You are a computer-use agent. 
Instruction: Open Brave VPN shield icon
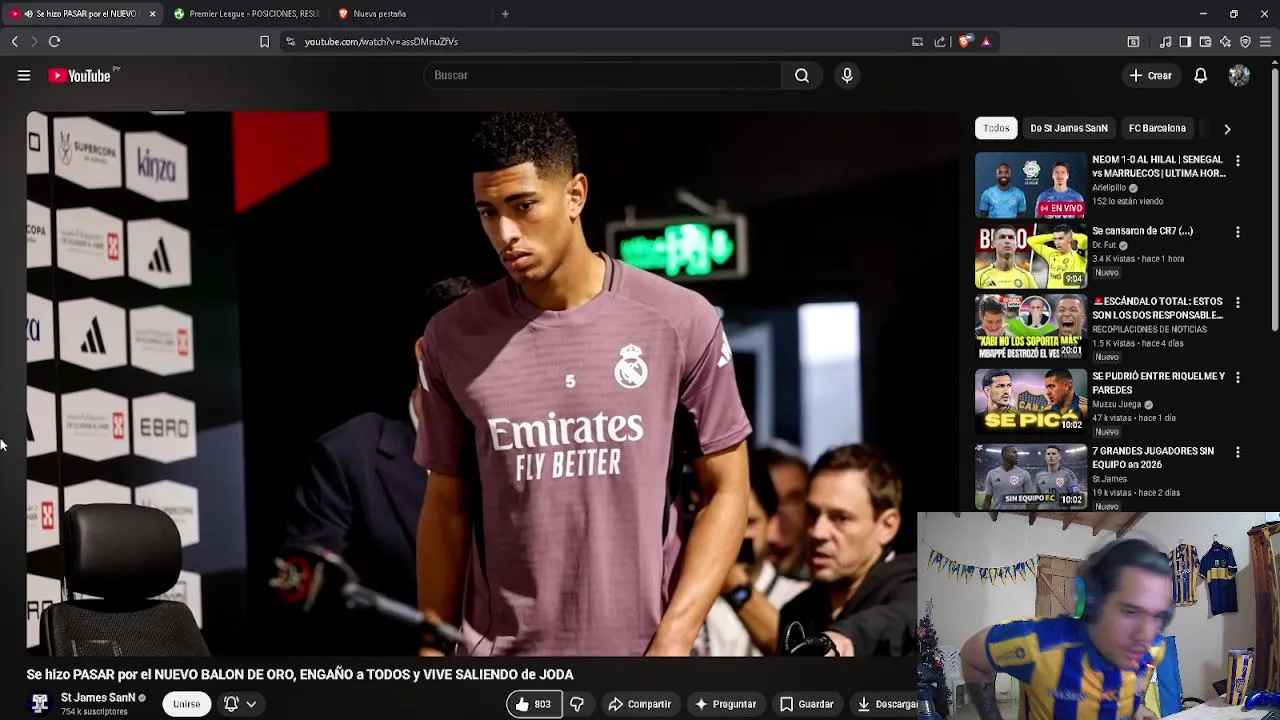[x=1245, y=41]
